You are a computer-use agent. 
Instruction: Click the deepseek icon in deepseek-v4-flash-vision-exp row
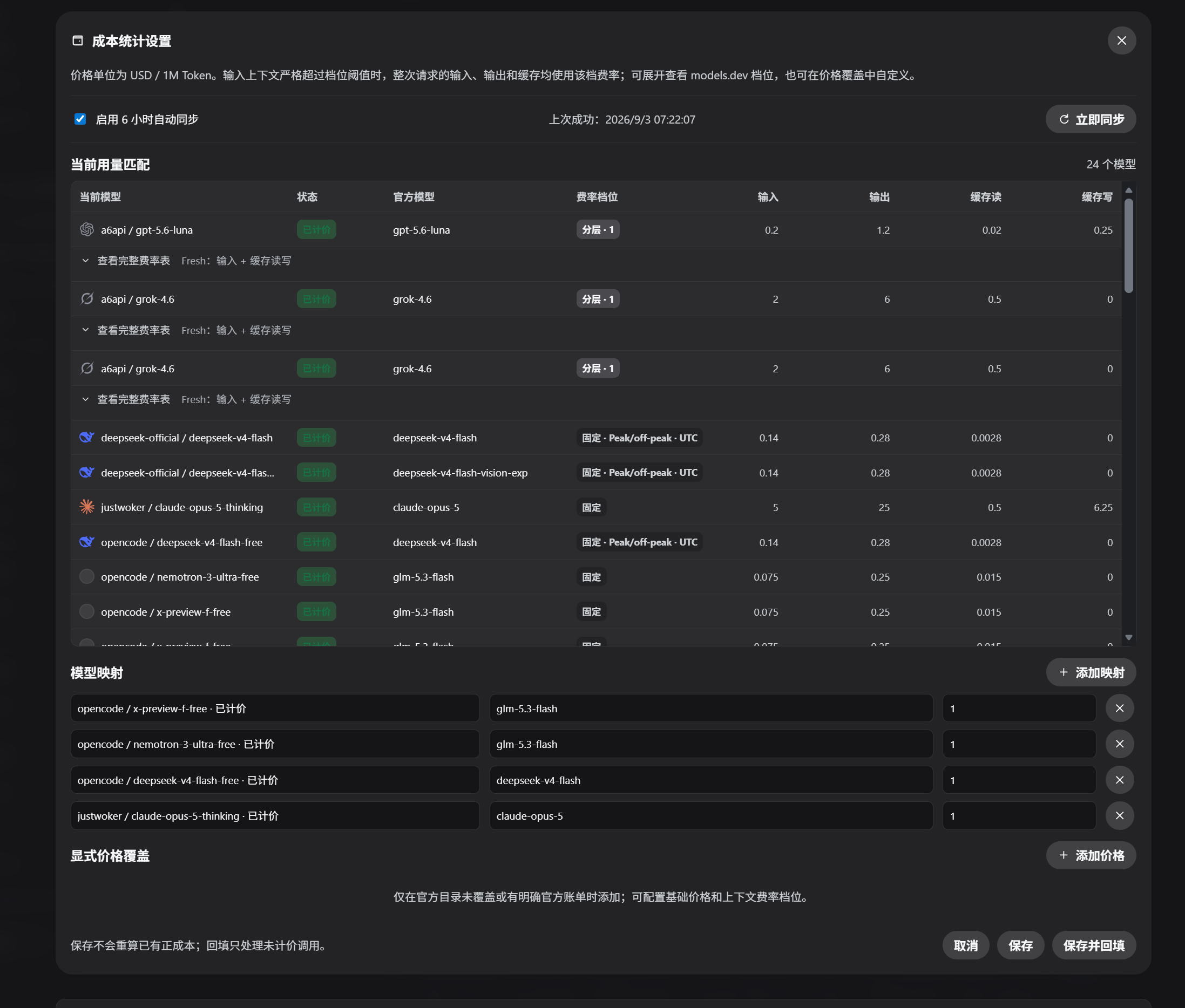coord(87,472)
